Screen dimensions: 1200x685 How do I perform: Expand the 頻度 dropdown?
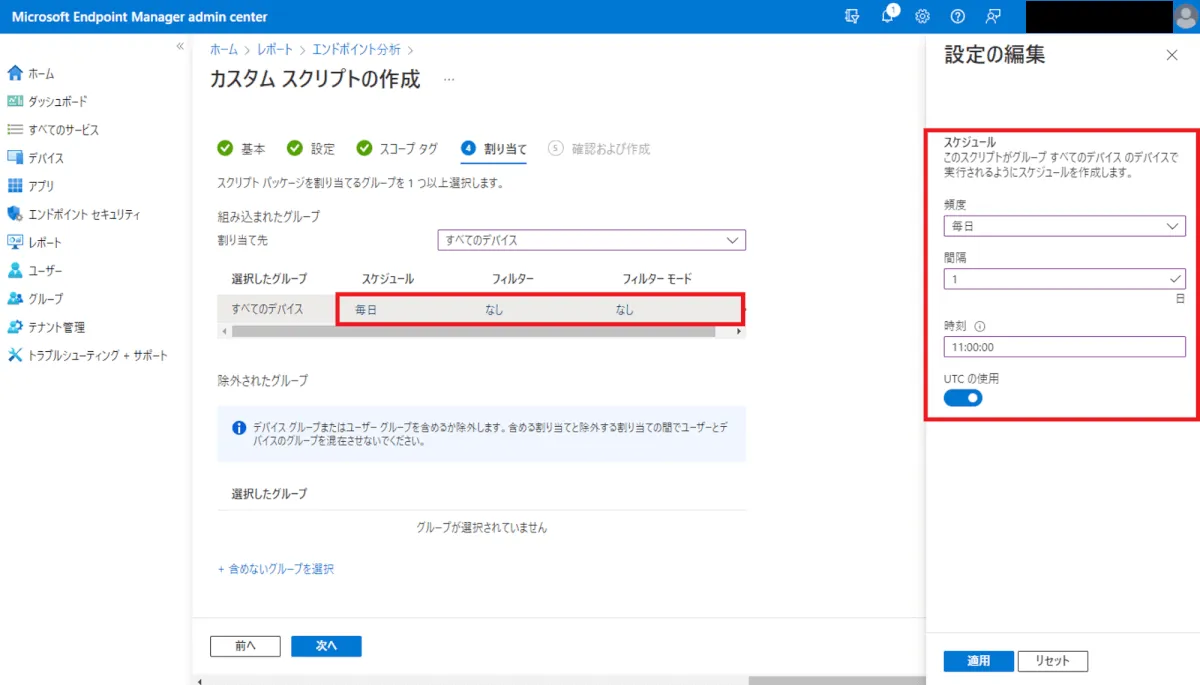coord(1064,226)
